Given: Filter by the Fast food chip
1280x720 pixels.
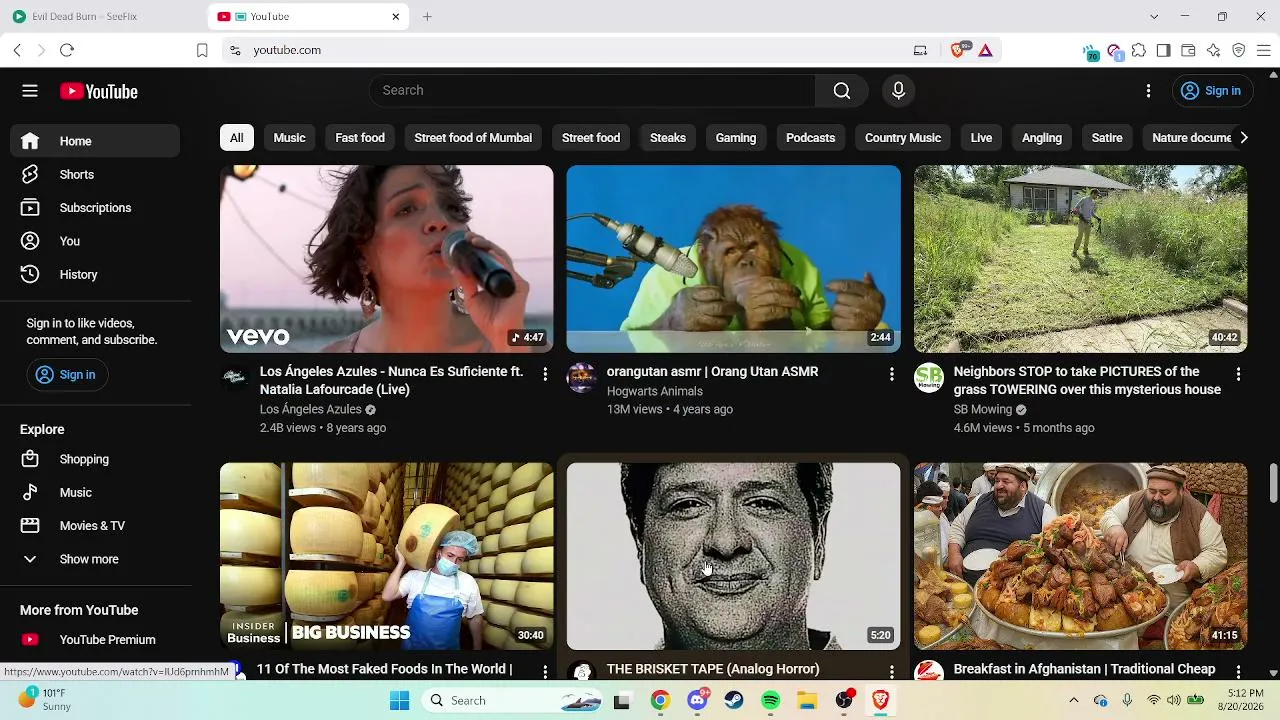Looking at the screenshot, I should point(360,138).
